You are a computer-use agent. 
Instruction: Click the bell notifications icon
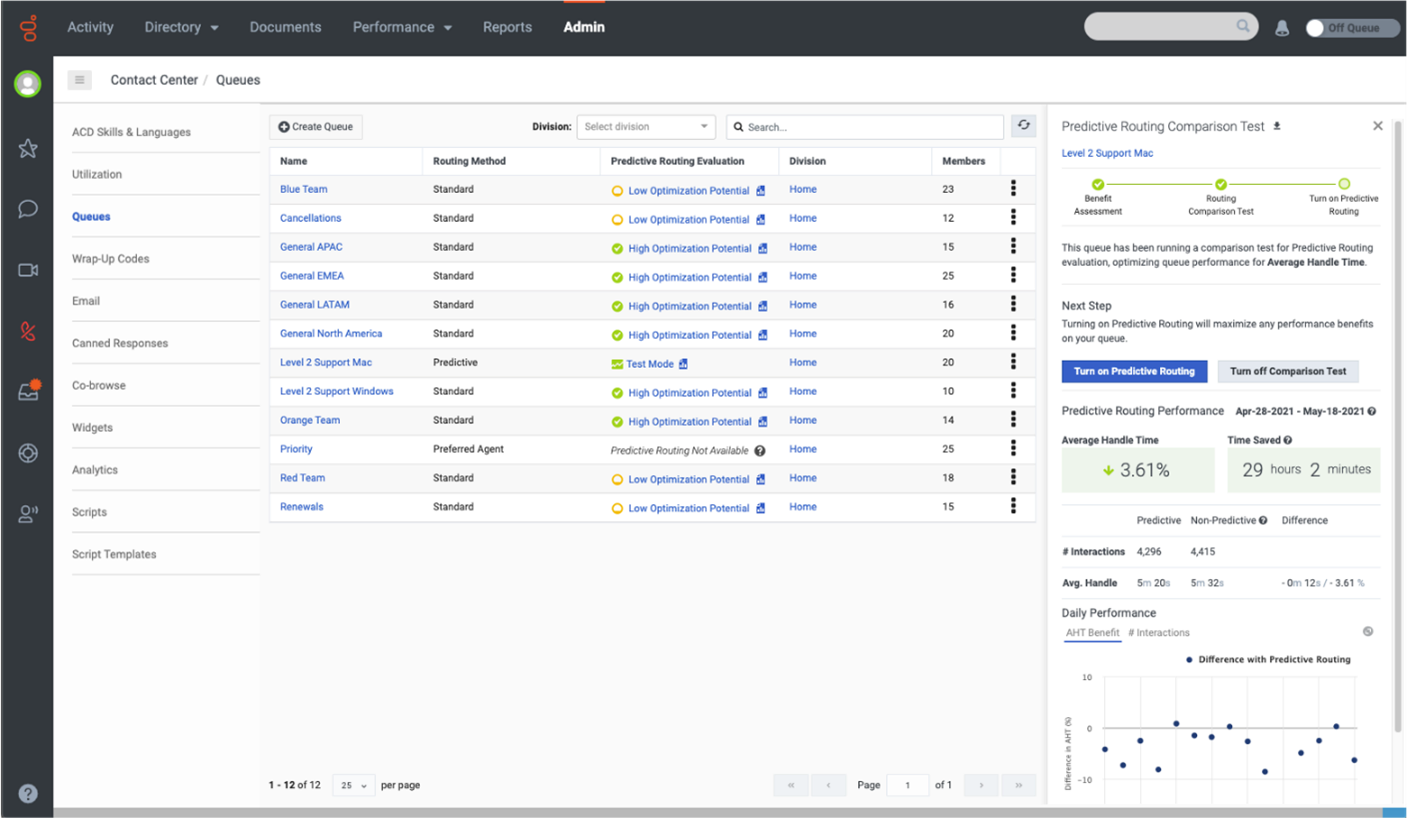pyautogui.click(x=1283, y=27)
